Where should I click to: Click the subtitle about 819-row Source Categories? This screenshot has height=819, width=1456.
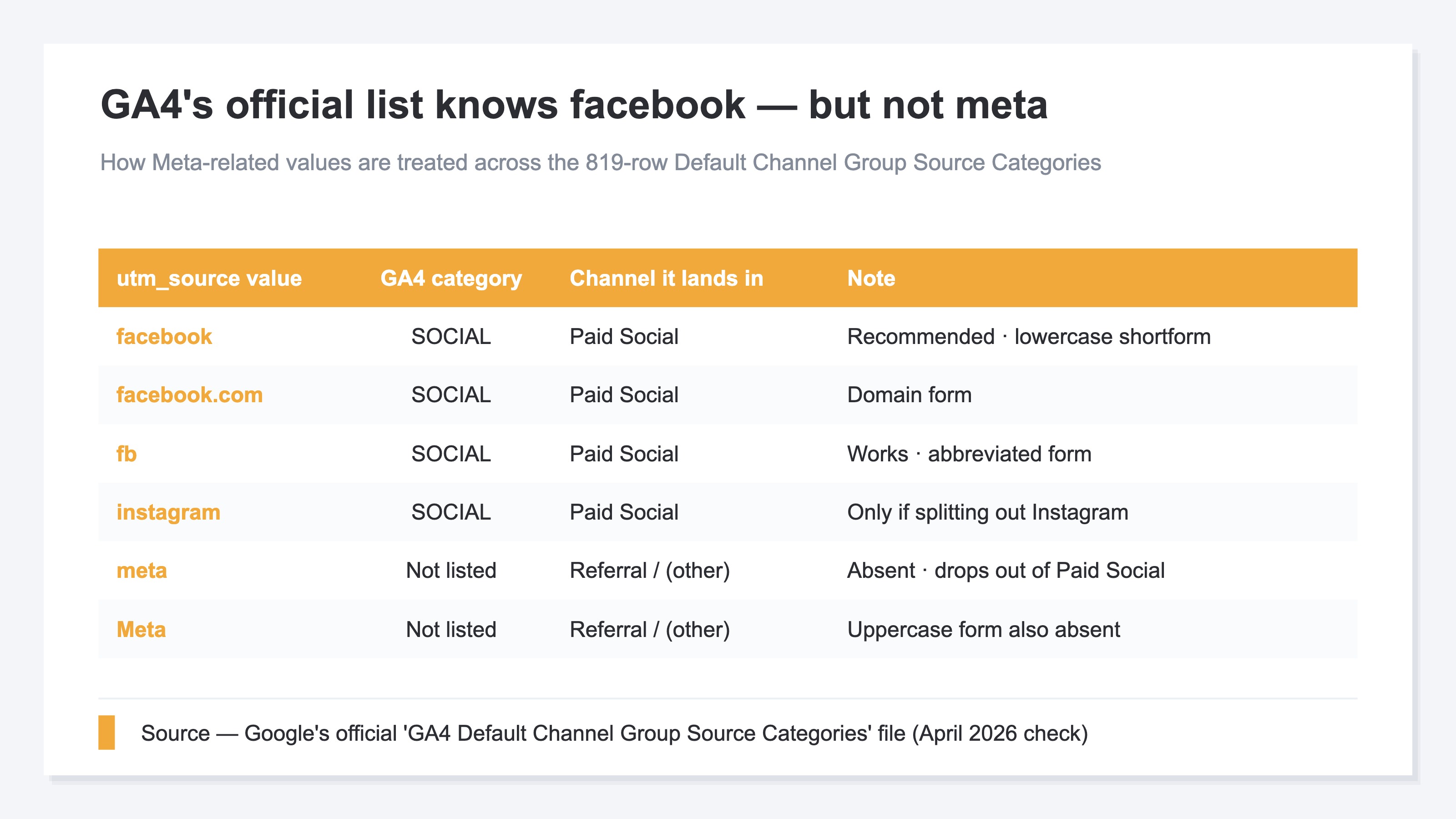click(x=600, y=163)
